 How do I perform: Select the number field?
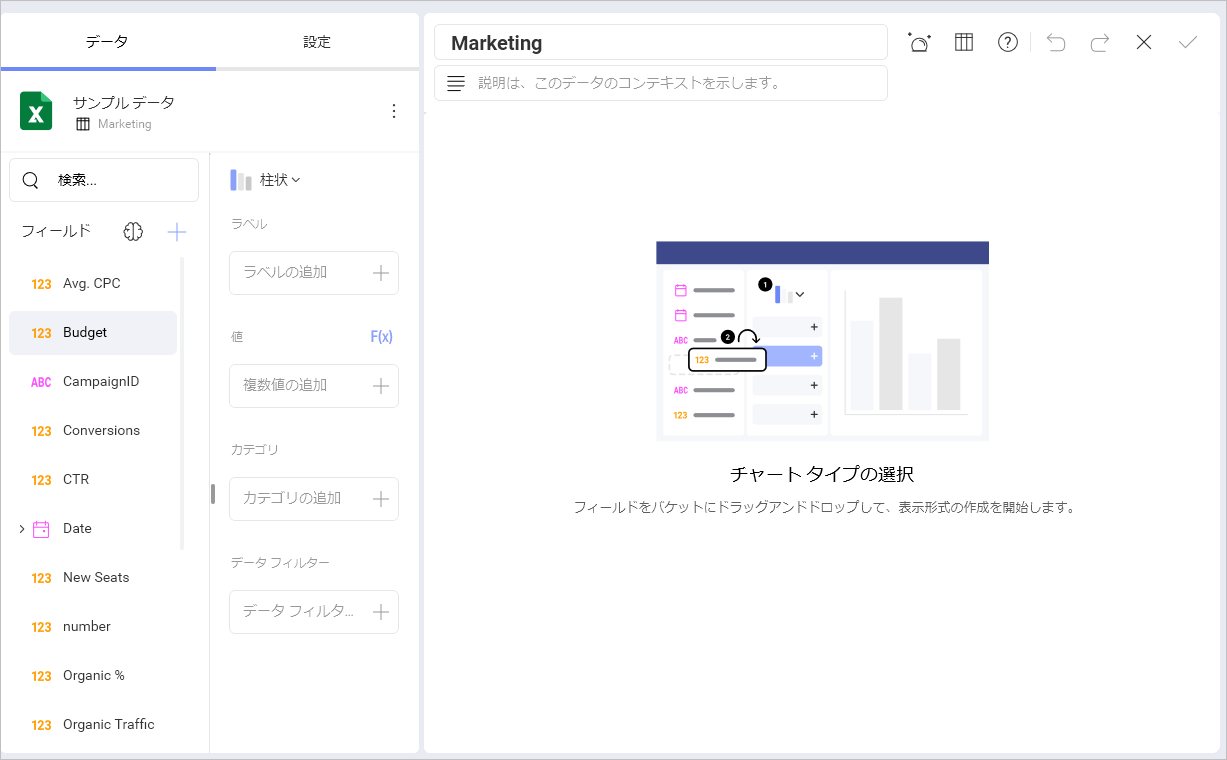93,626
